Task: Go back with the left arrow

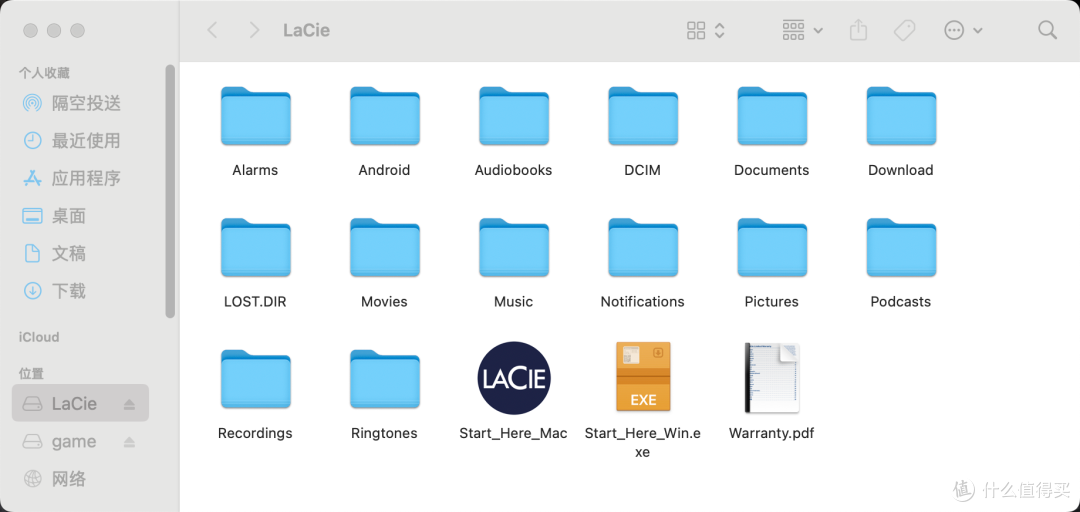Action: coord(213,30)
